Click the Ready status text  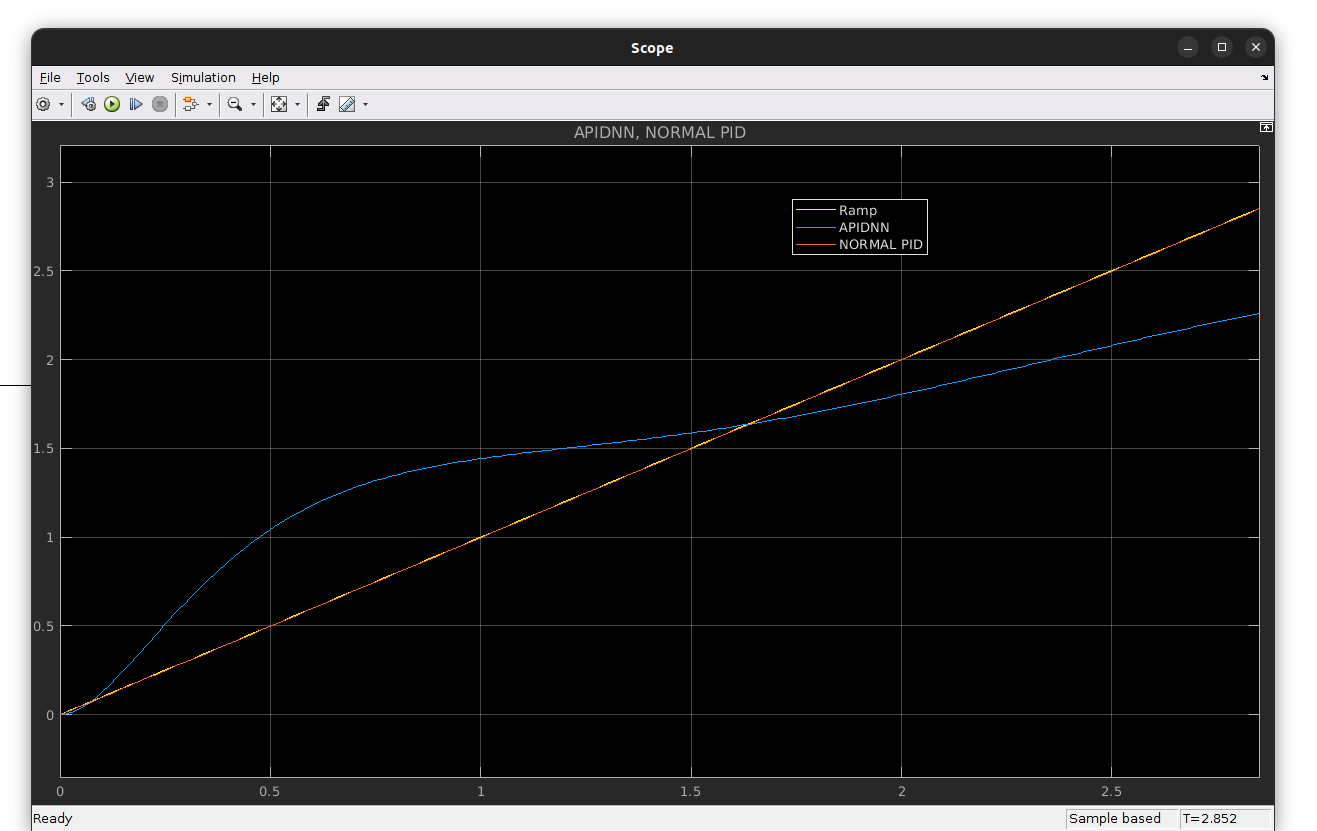click(x=52, y=818)
